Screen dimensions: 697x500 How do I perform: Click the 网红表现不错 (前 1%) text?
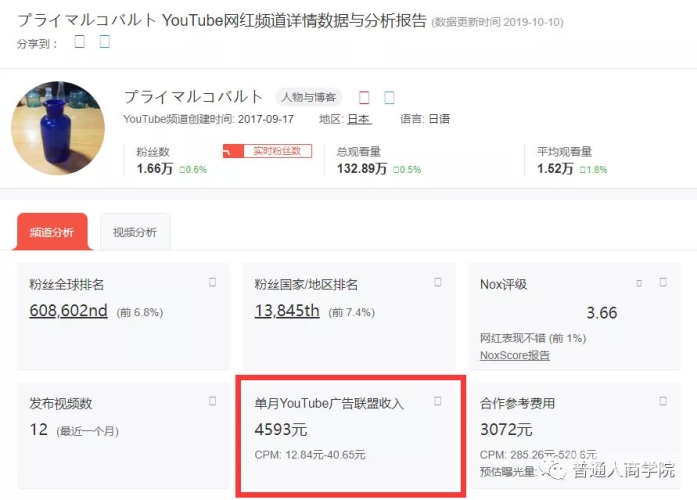pyautogui.click(x=533, y=338)
